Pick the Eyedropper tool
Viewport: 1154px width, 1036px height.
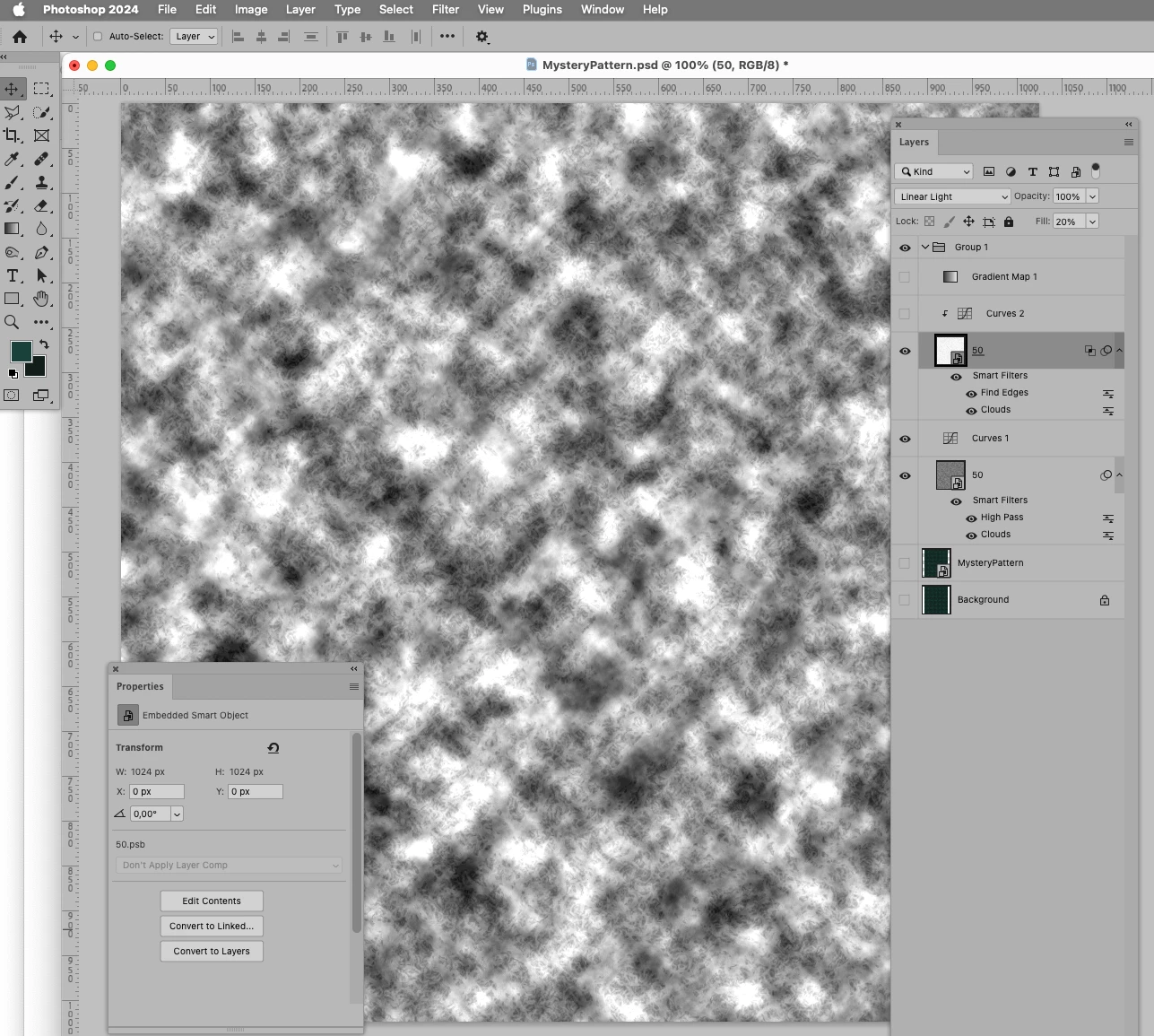click(x=13, y=159)
